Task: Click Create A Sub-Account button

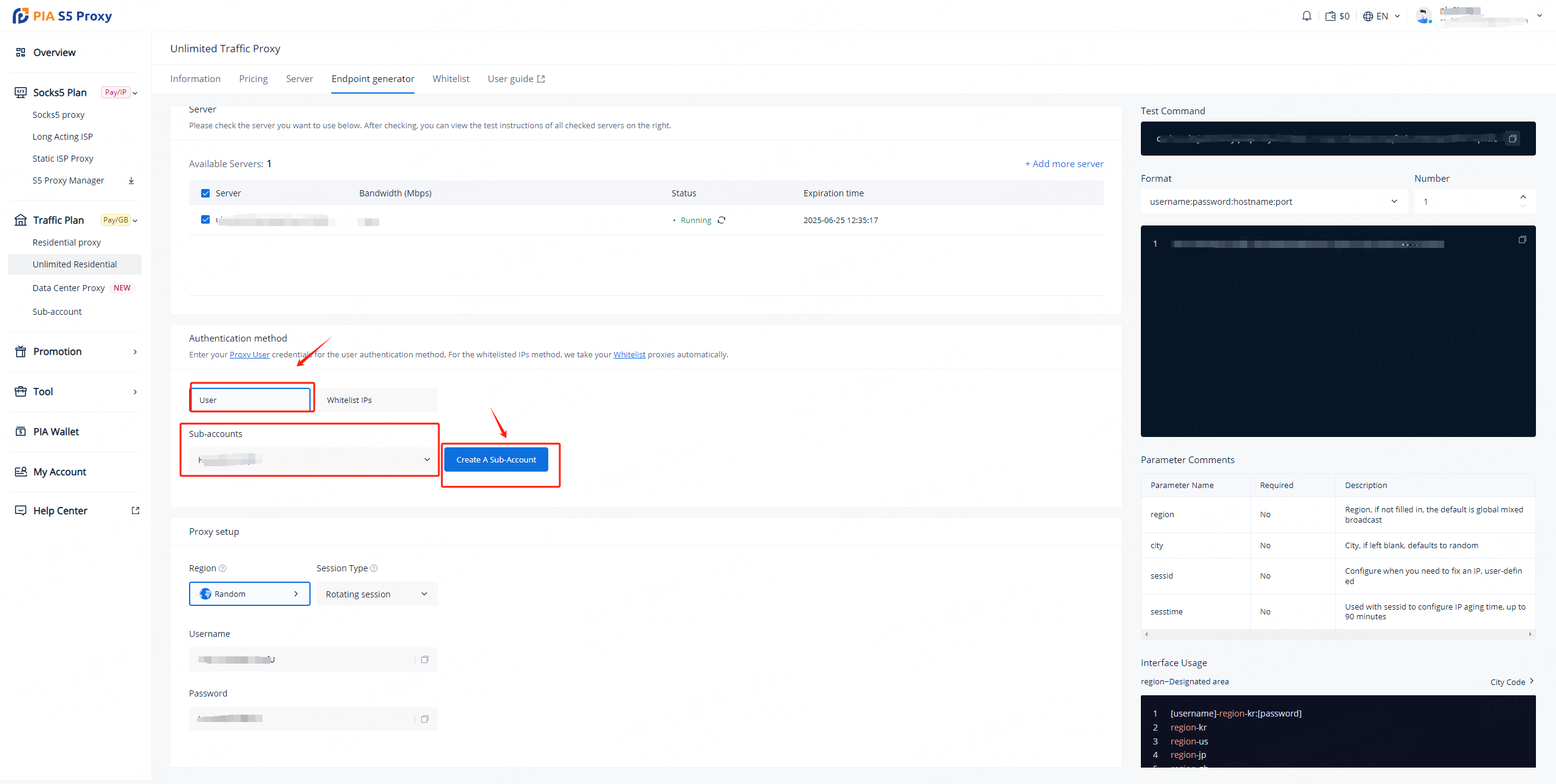Action: [x=496, y=459]
